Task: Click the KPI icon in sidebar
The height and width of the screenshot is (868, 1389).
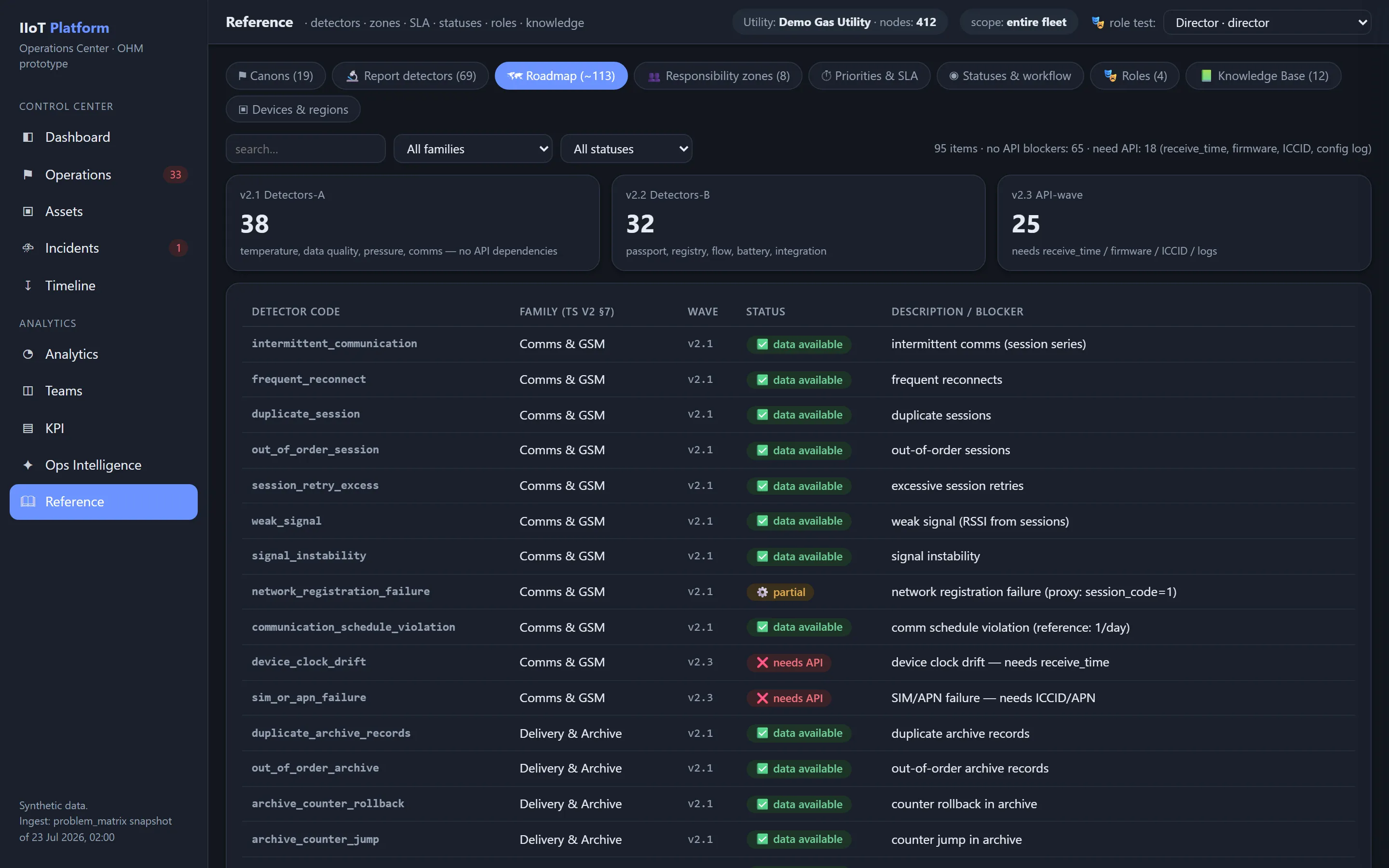Action: 27,428
